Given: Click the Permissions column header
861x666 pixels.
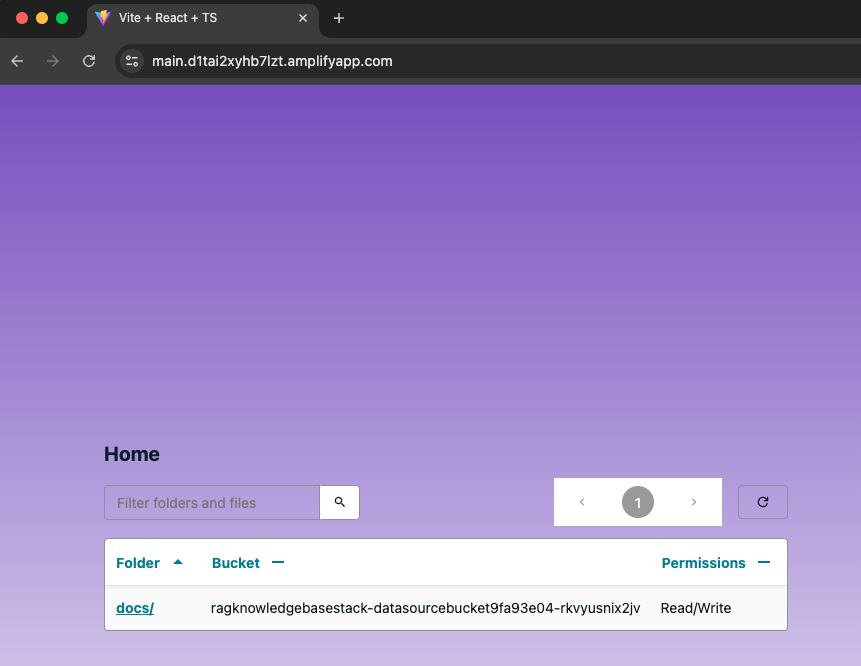Looking at the screenshot, I should (703, 563).
